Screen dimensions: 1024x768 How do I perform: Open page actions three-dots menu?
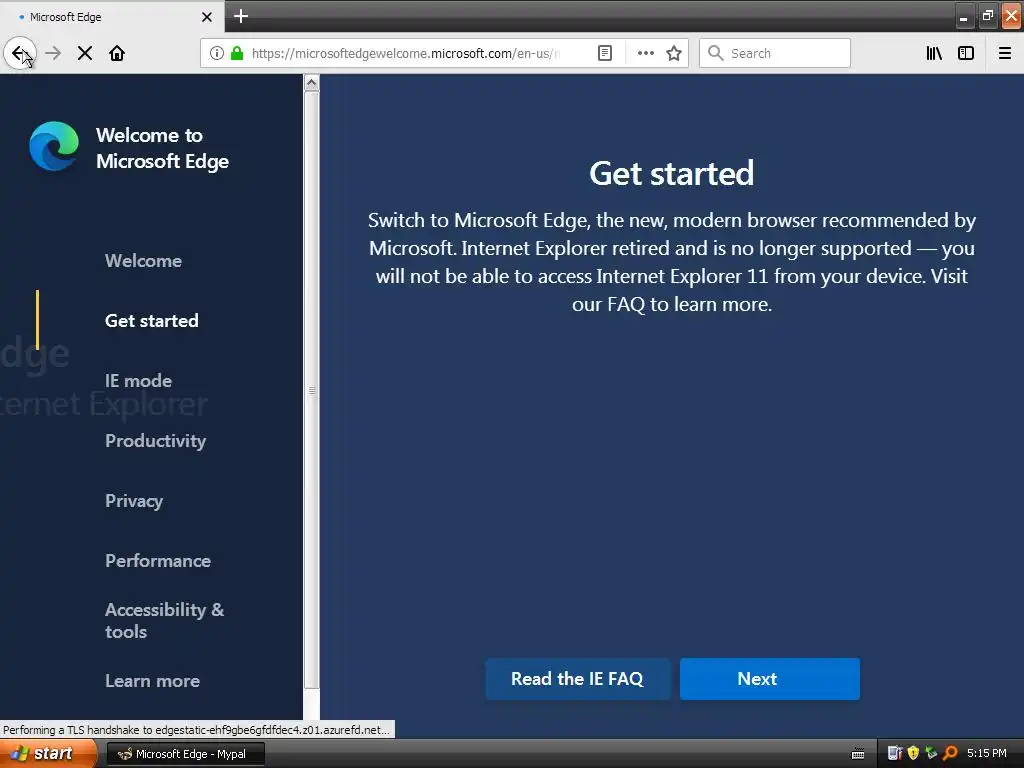click(x=645, y=53)
